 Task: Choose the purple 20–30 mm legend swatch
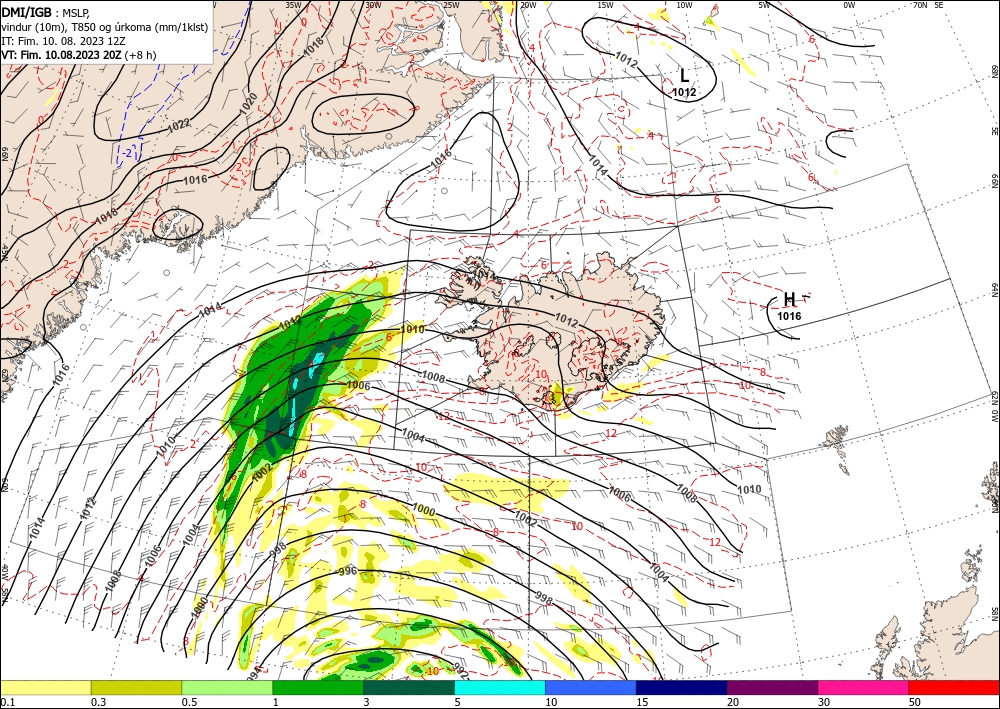(x=772, y=687)
